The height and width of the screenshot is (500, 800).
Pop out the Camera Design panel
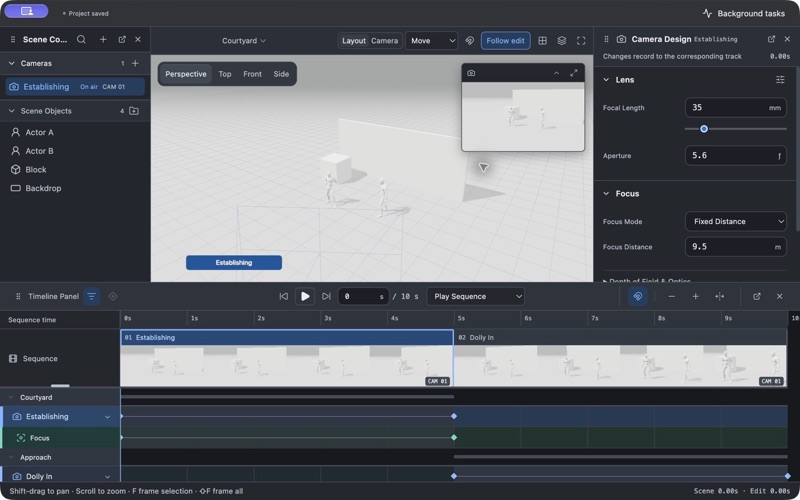[771, 39]
